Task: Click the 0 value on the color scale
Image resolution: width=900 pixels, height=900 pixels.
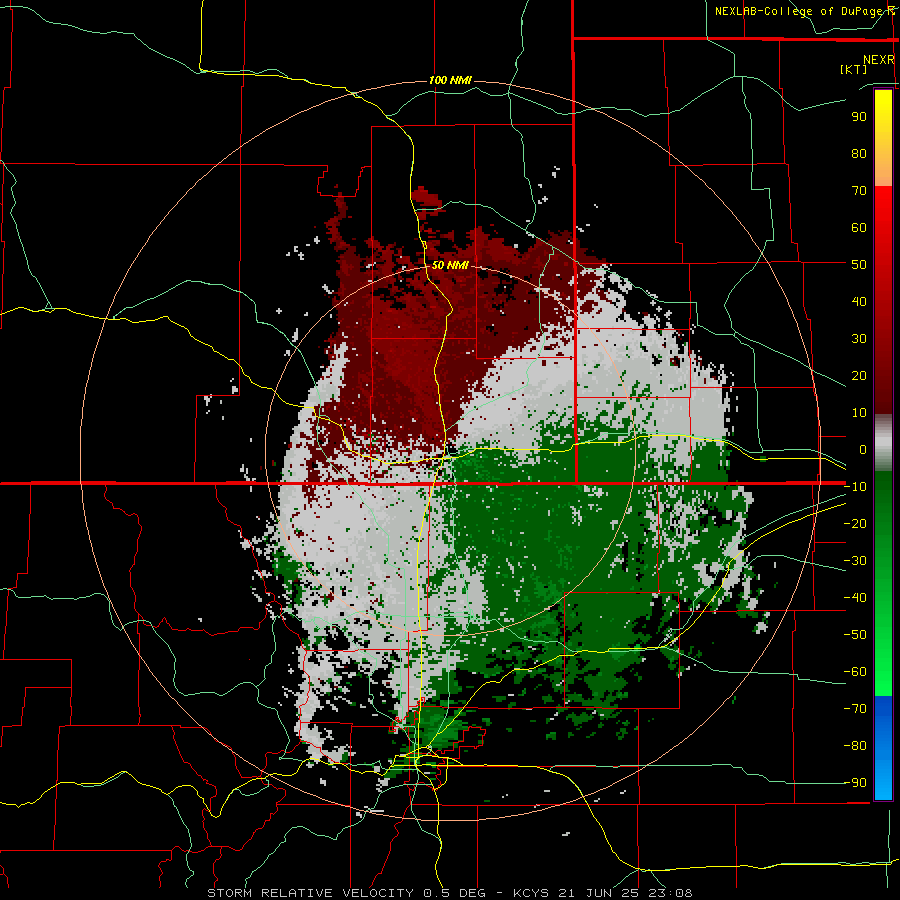Action: tap(863, 450)
